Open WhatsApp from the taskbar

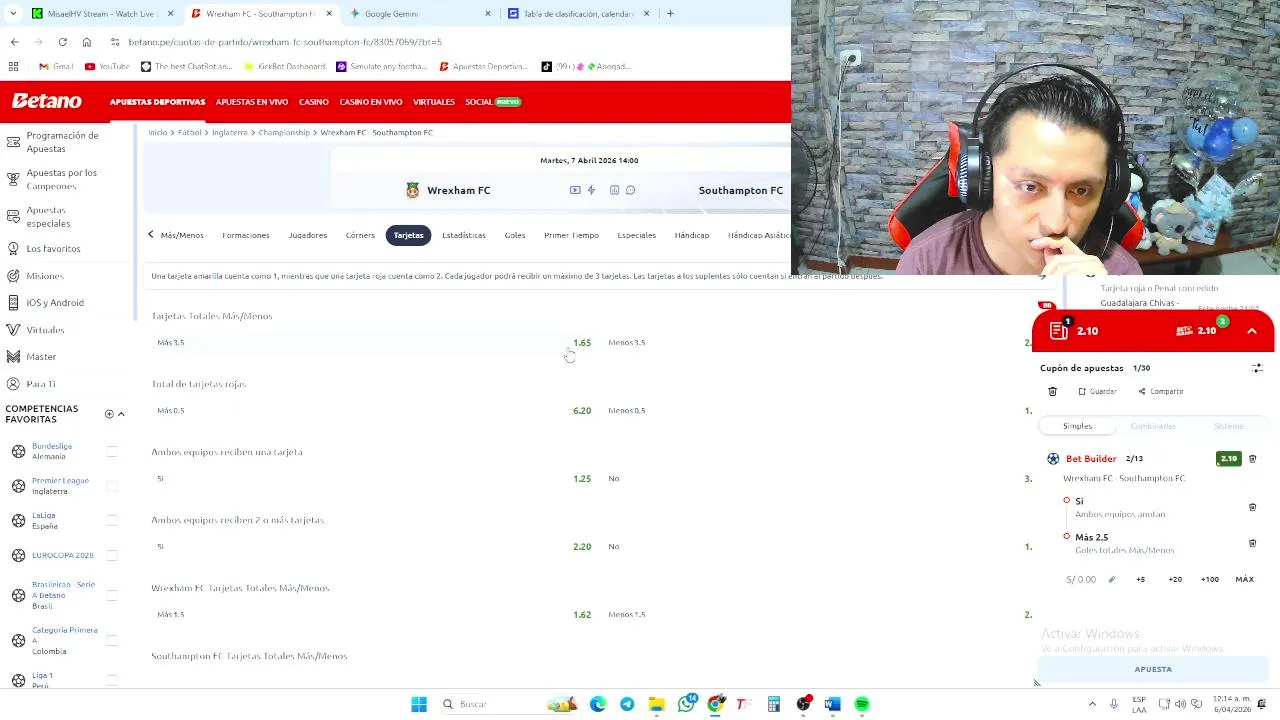click(x=686, y=704)
